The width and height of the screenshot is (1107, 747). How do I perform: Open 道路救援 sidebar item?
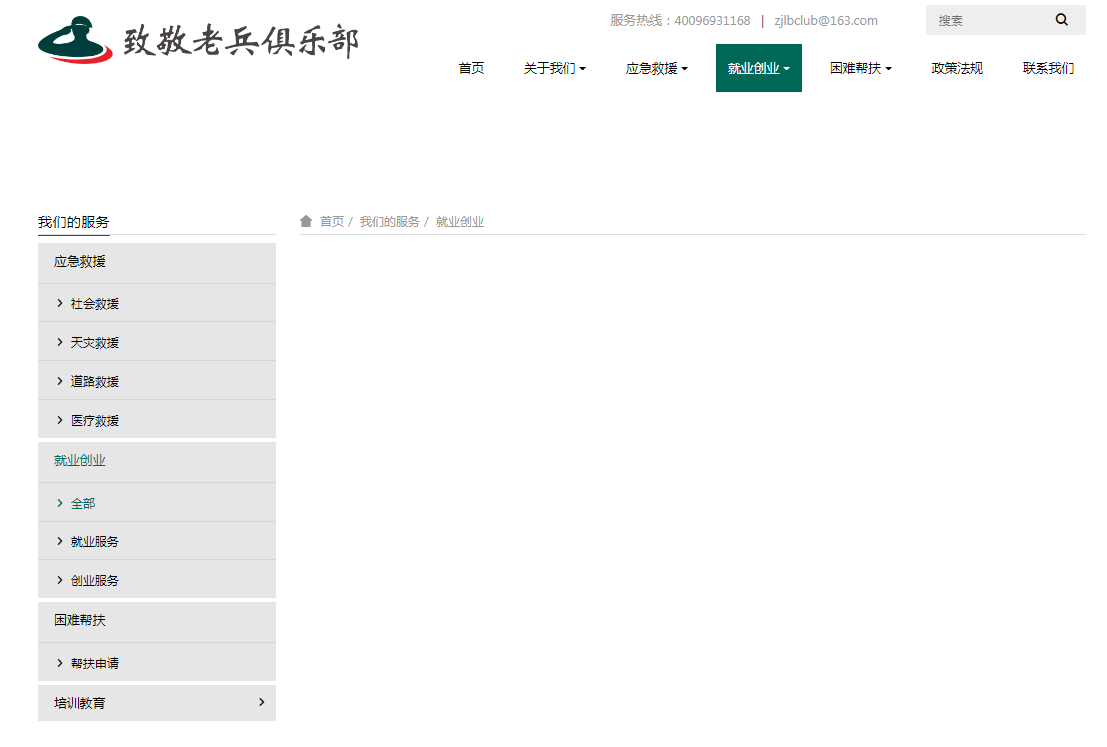coord(95,382)
